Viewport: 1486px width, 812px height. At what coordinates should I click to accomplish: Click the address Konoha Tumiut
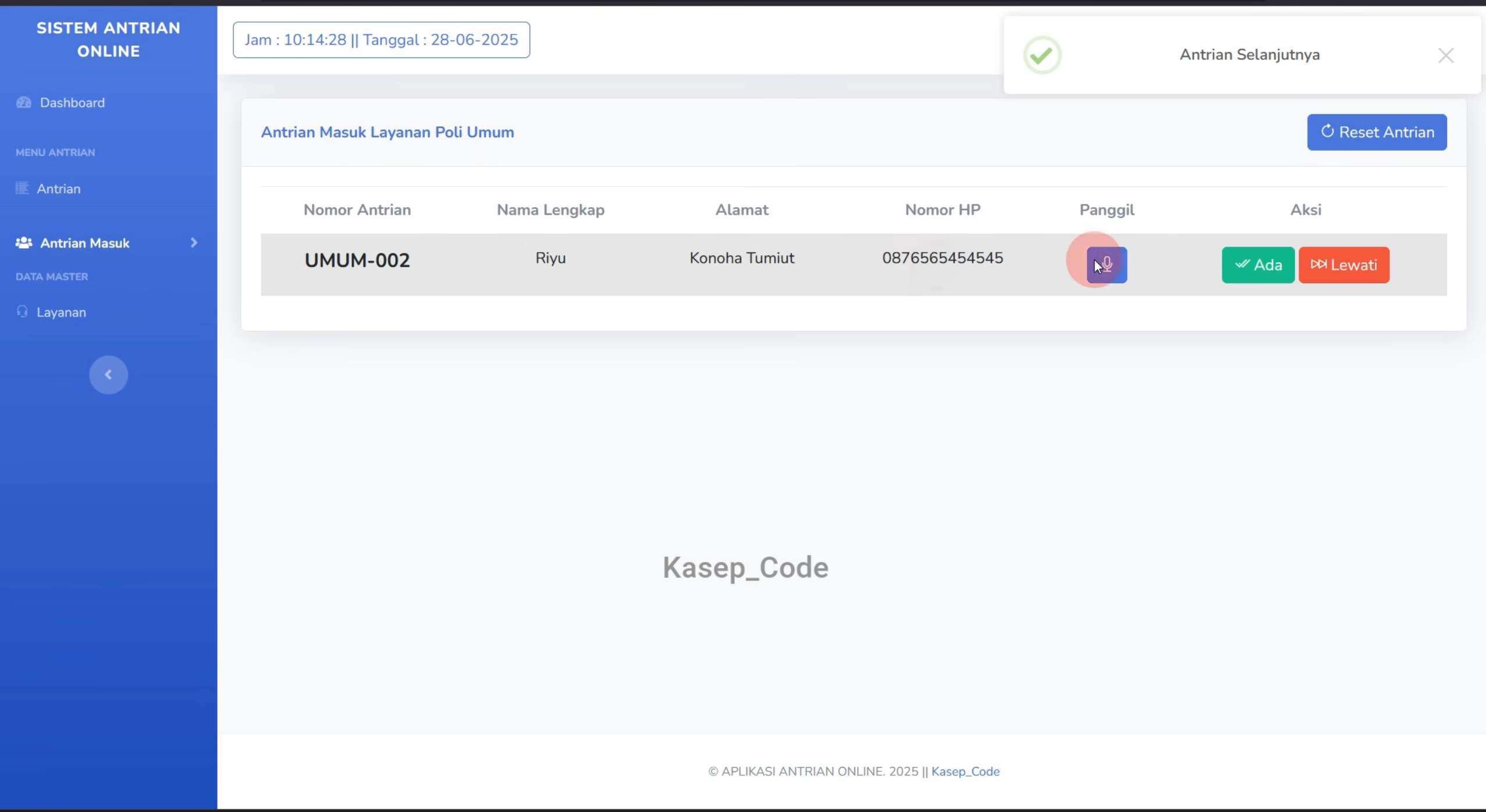point(742,258)
